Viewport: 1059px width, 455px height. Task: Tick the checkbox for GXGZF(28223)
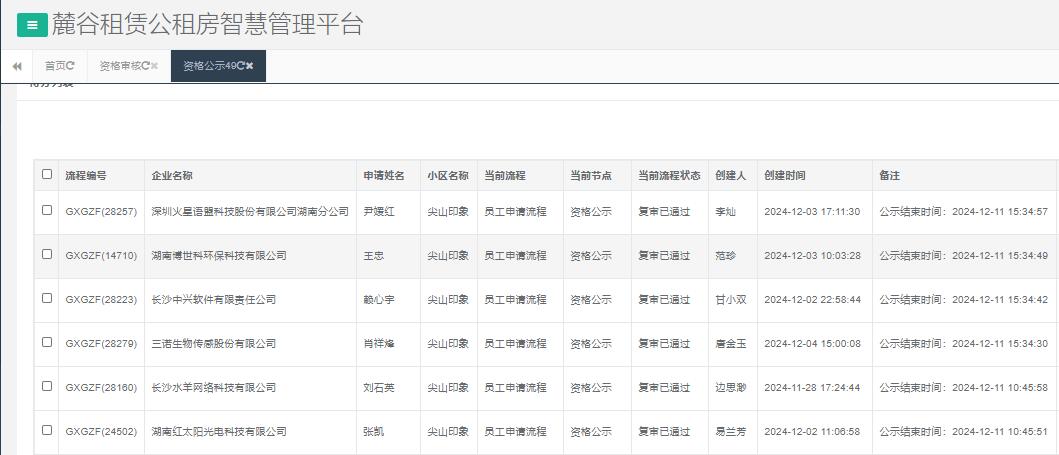pos(47,298)
